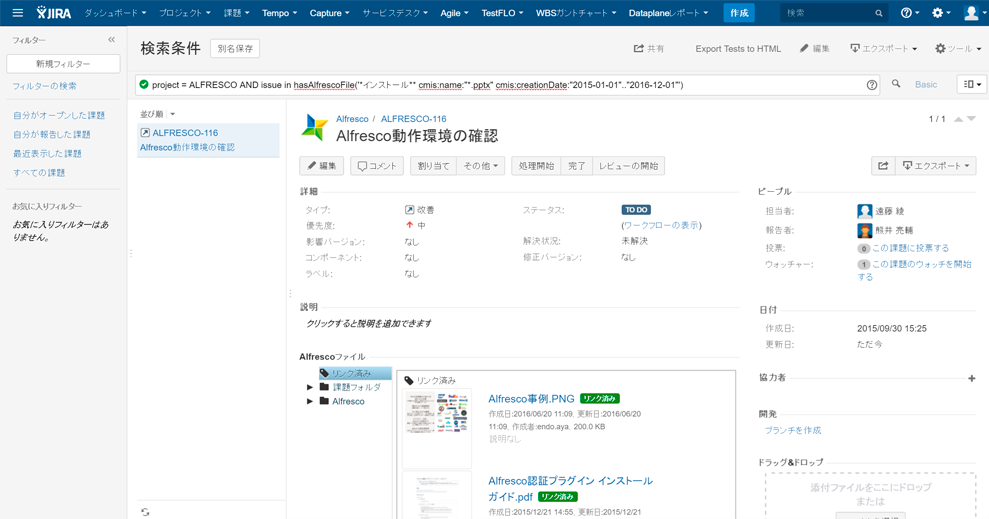Click the Alfresco project avatar

coord(315,127)
